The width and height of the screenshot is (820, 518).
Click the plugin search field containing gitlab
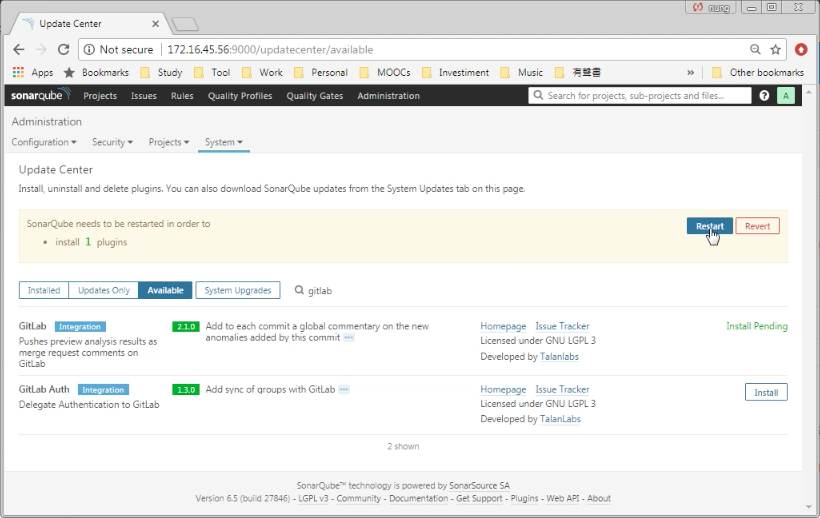pos(320,291)
